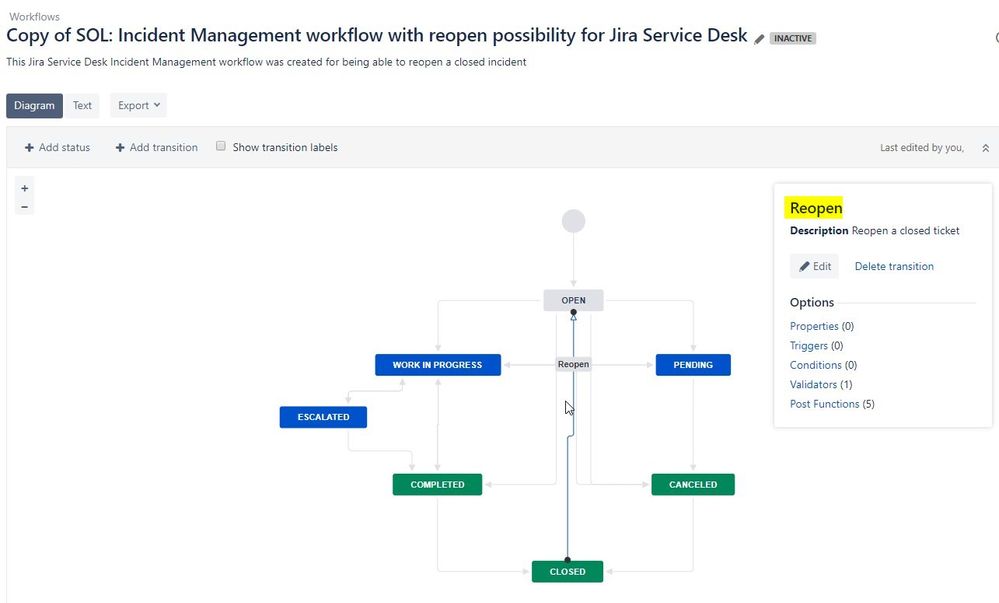999x603 pixels.
Task: Click the Reopen heading in side panel
Action: pyautogui.click(x=816, y=208)
